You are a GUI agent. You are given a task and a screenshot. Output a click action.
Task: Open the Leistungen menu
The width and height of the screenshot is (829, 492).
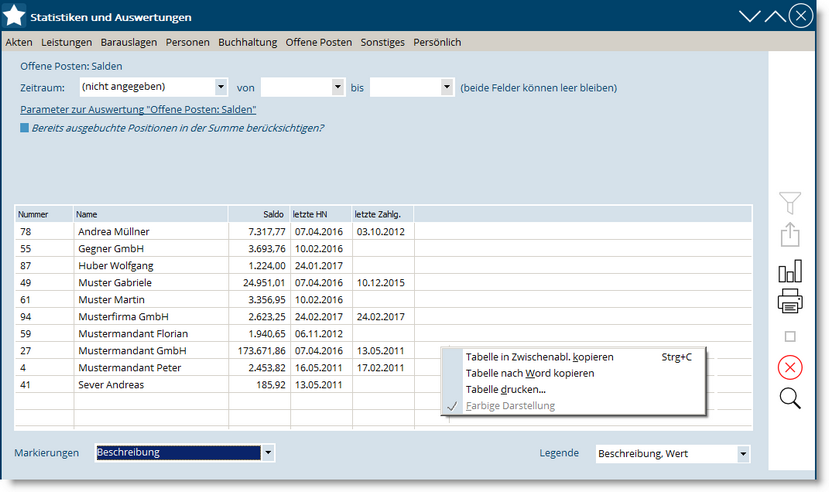click(67, 42)
